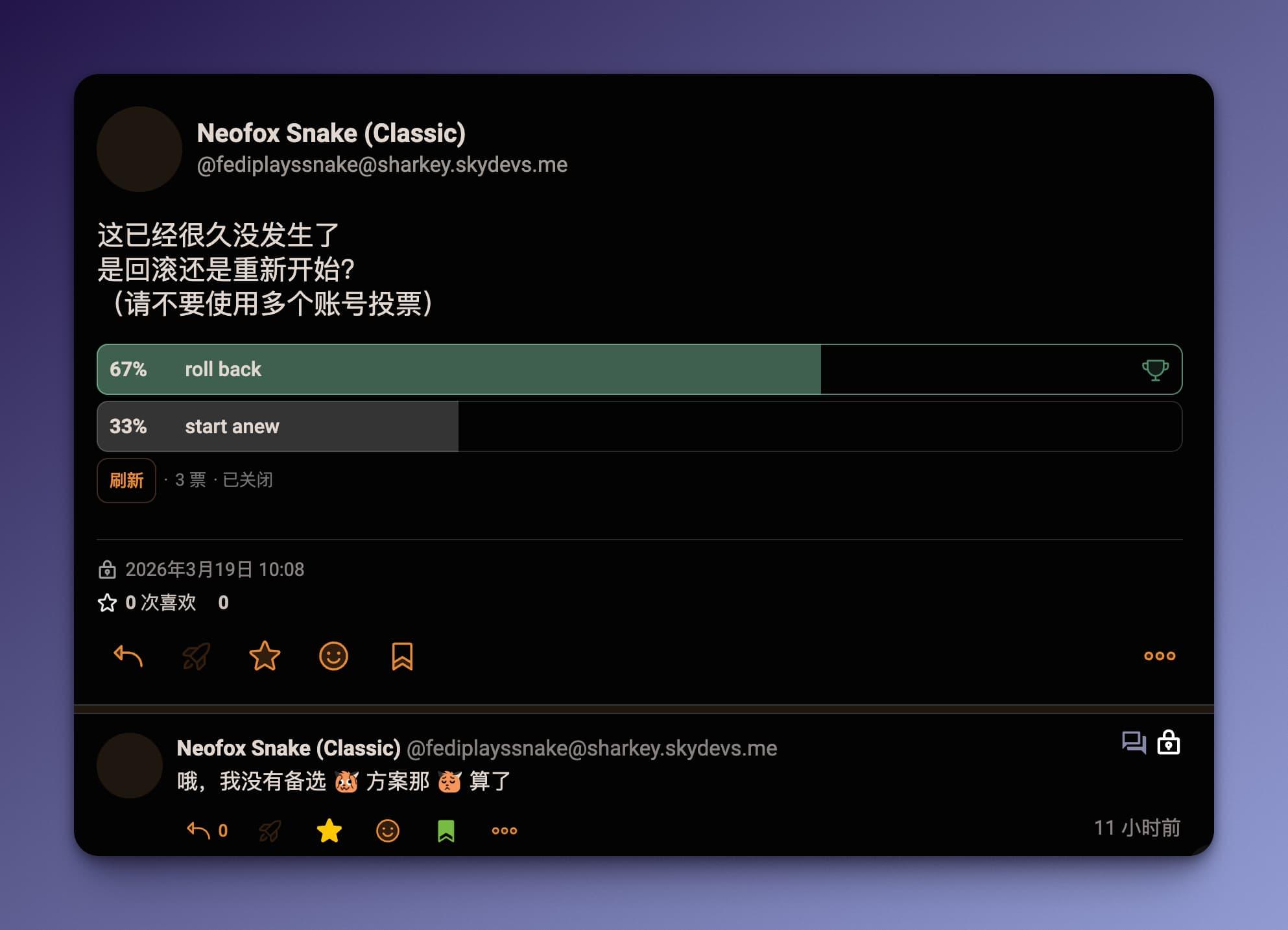Viewport: 1288px width, 930px height.
Task: Click the reply arrow on main post
Action: (x=128, y=656)
